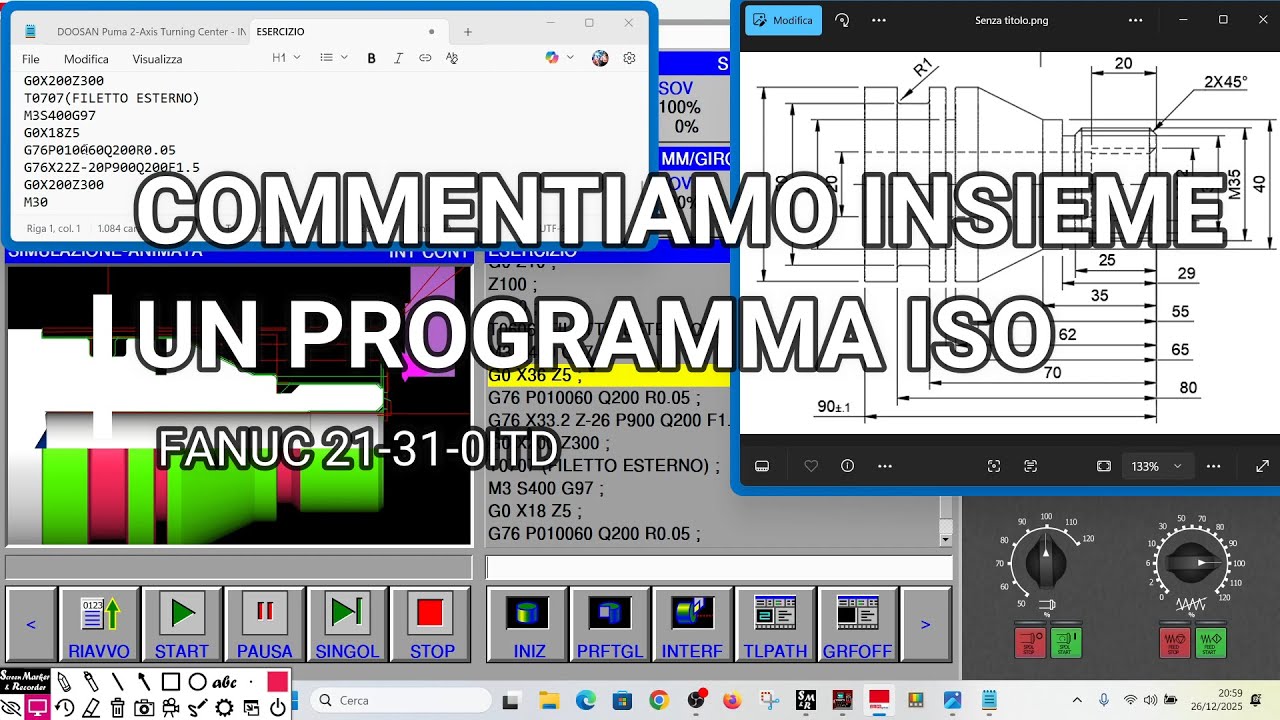Screen dimensions: 1280x720
Task: Click Modifica button in Photos
Action: (784, 20)
